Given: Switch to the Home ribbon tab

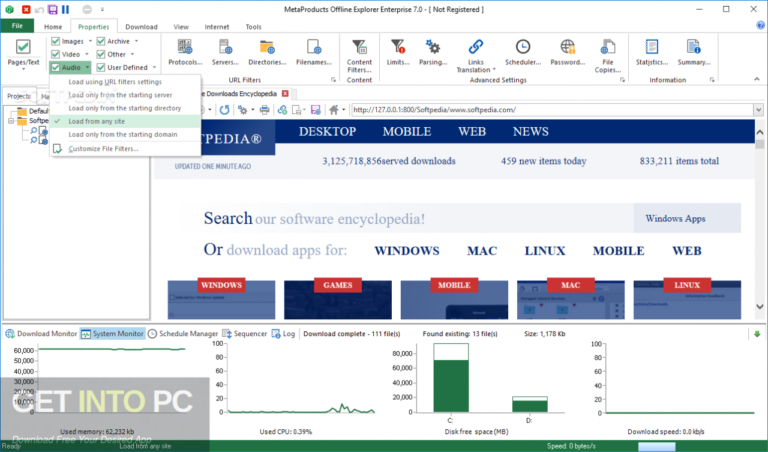Looking at the screenshot, I should (x=53, y=27).
